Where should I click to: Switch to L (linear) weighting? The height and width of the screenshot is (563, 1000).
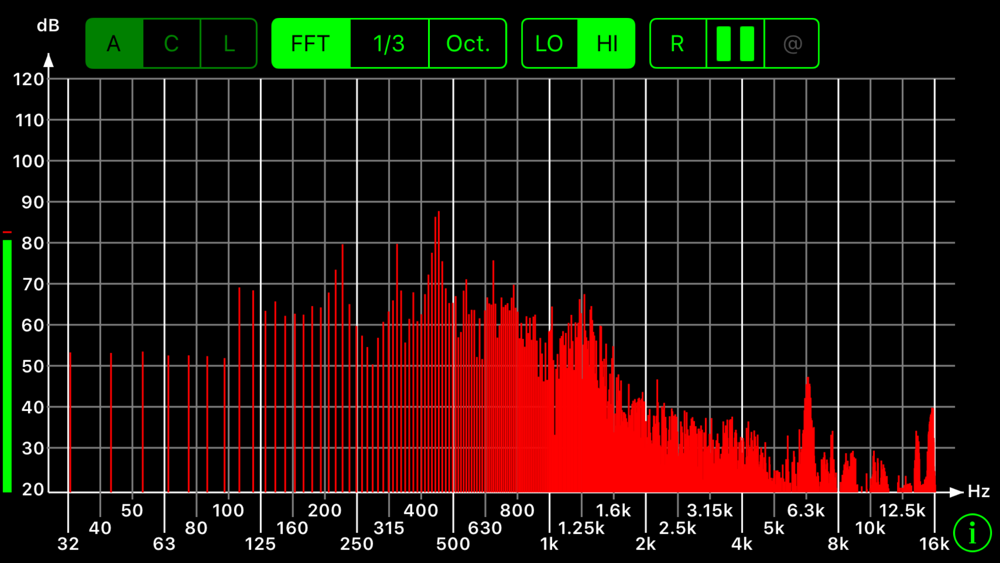pyautogui.click(x=229, y=43)
